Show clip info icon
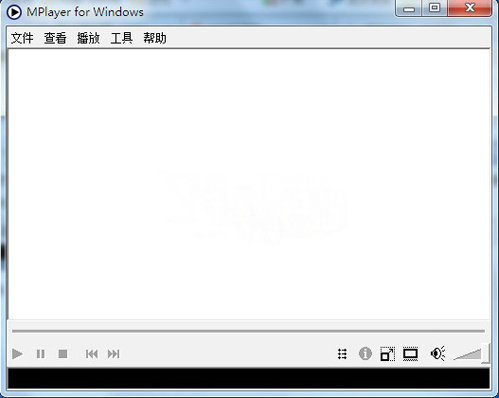The image size is (499, 398). coord(365,353)
